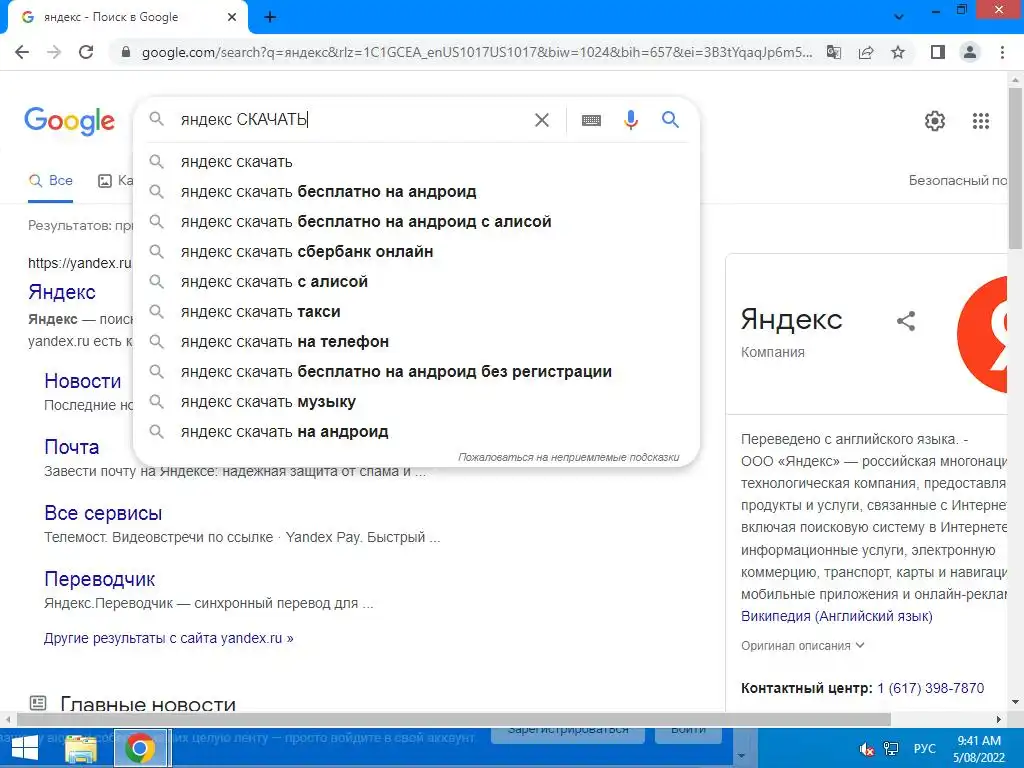Open 'Другие результаты с сайта yandex.ru'
The height and width of the screenshot is (768, 1024).
pos(168,638)
